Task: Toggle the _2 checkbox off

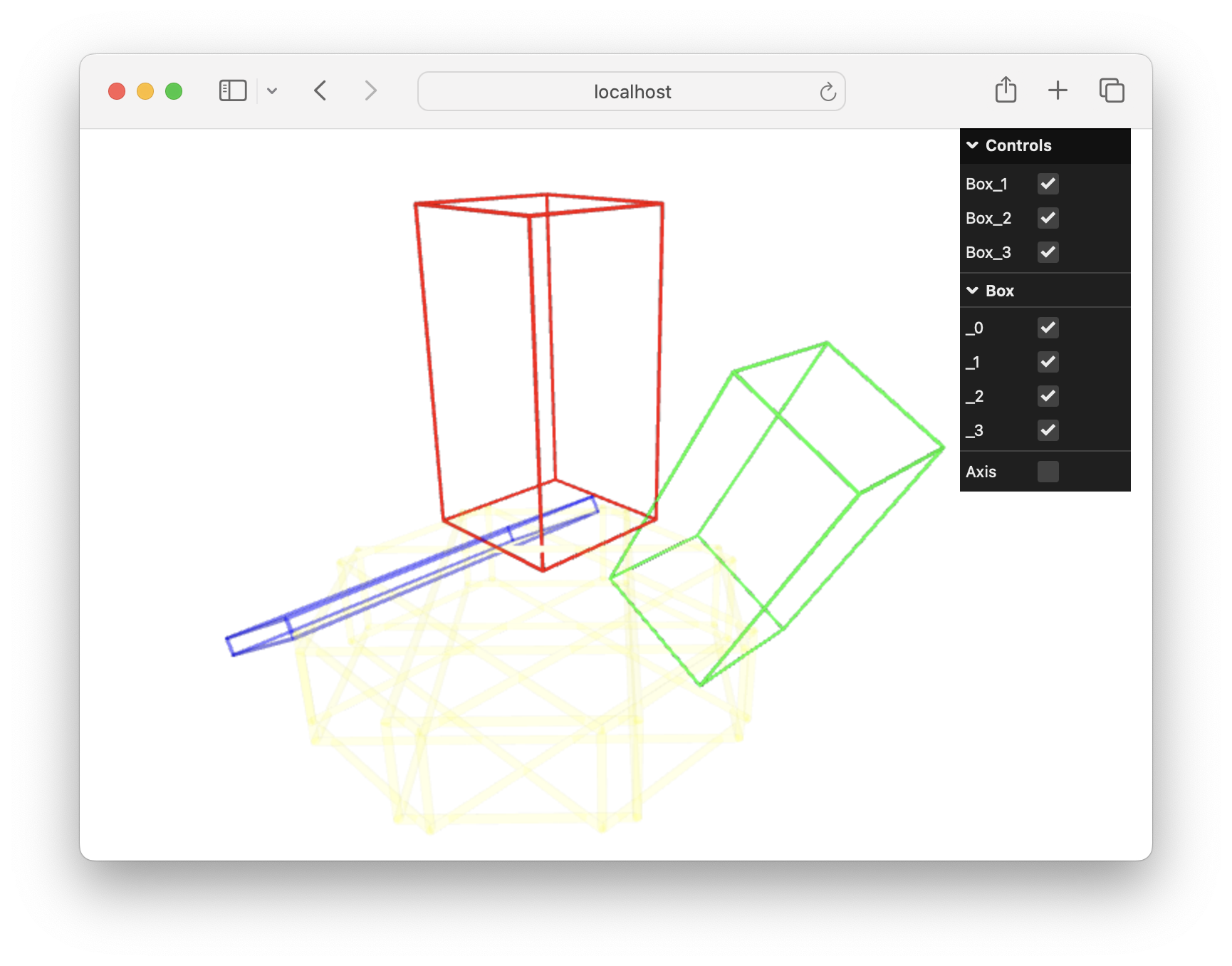Action: click(1048, 396)
